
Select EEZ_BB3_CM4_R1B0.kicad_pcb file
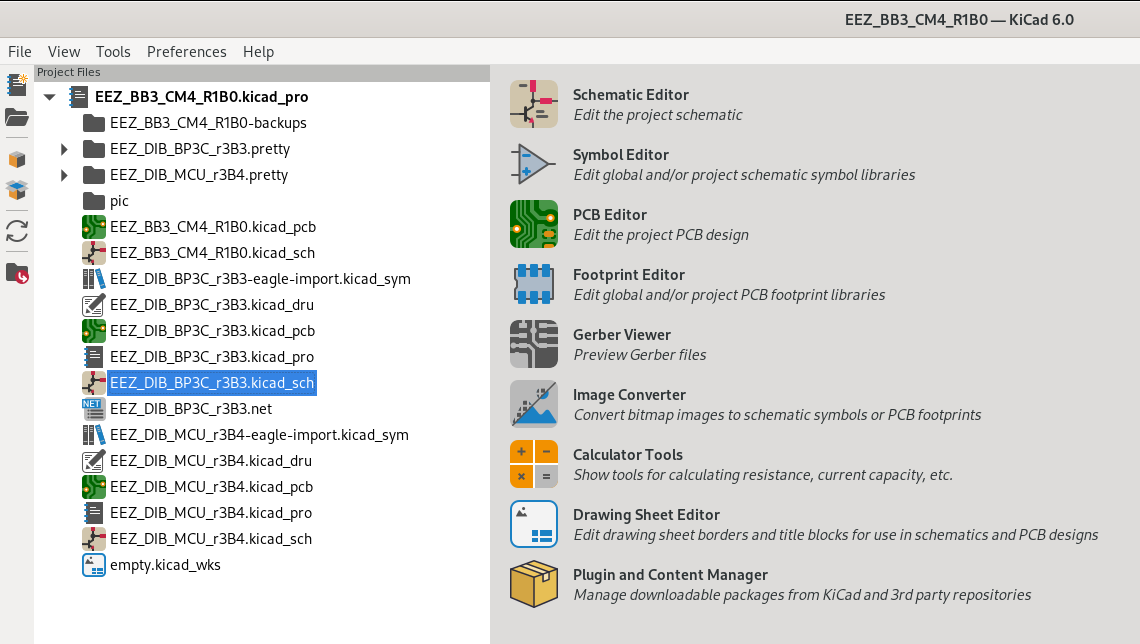tap(212, 227)
